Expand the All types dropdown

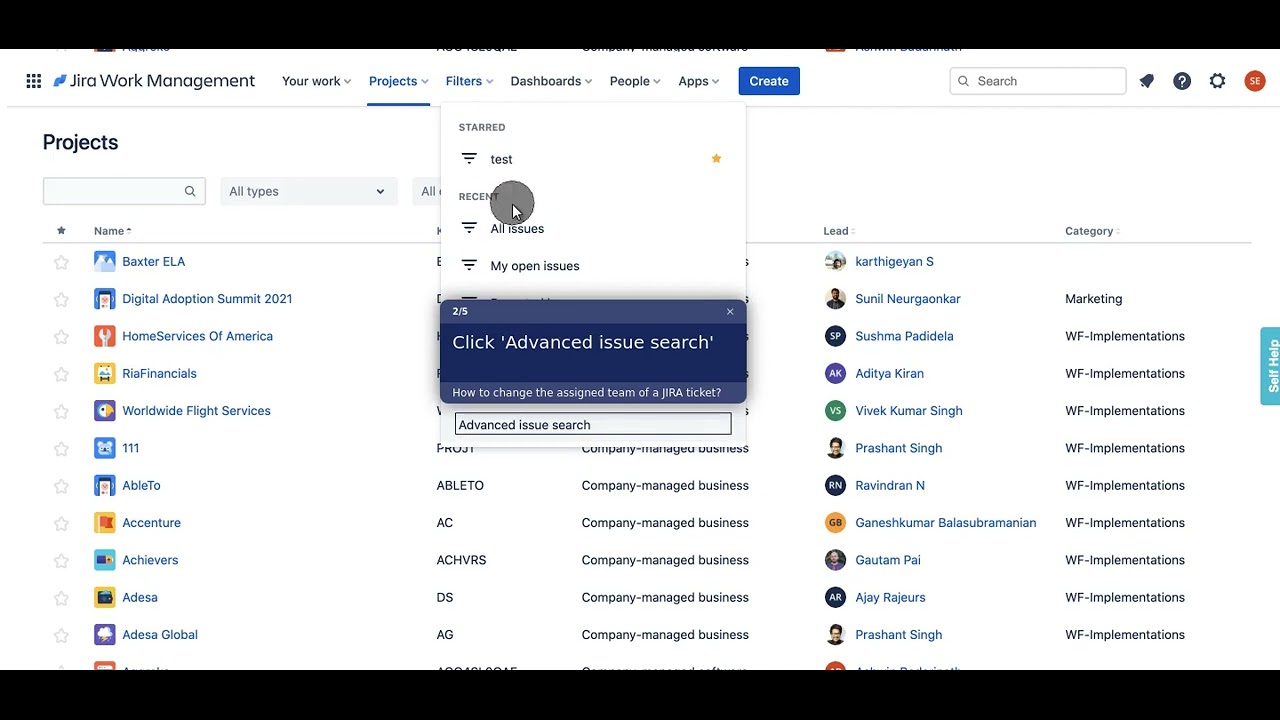click(307, 191)
